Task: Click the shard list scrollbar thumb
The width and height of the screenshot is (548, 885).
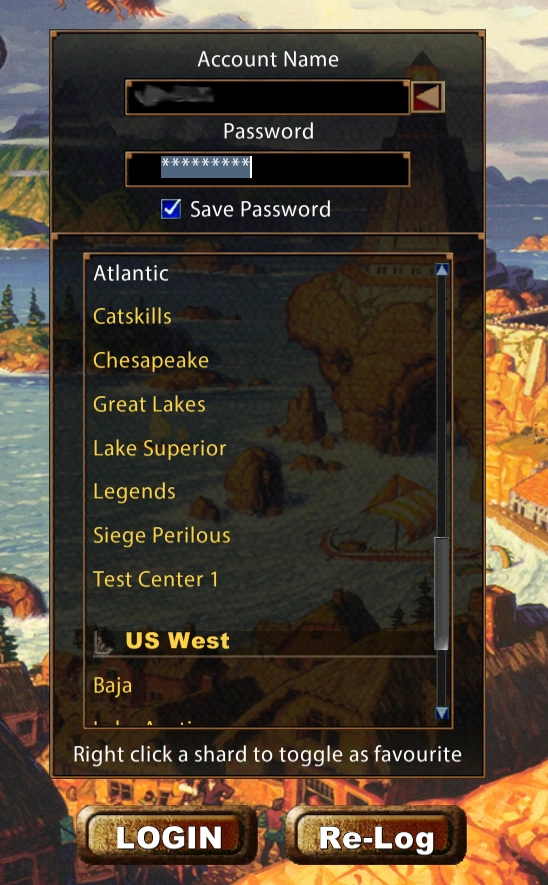Action: (x=442, y=593)
